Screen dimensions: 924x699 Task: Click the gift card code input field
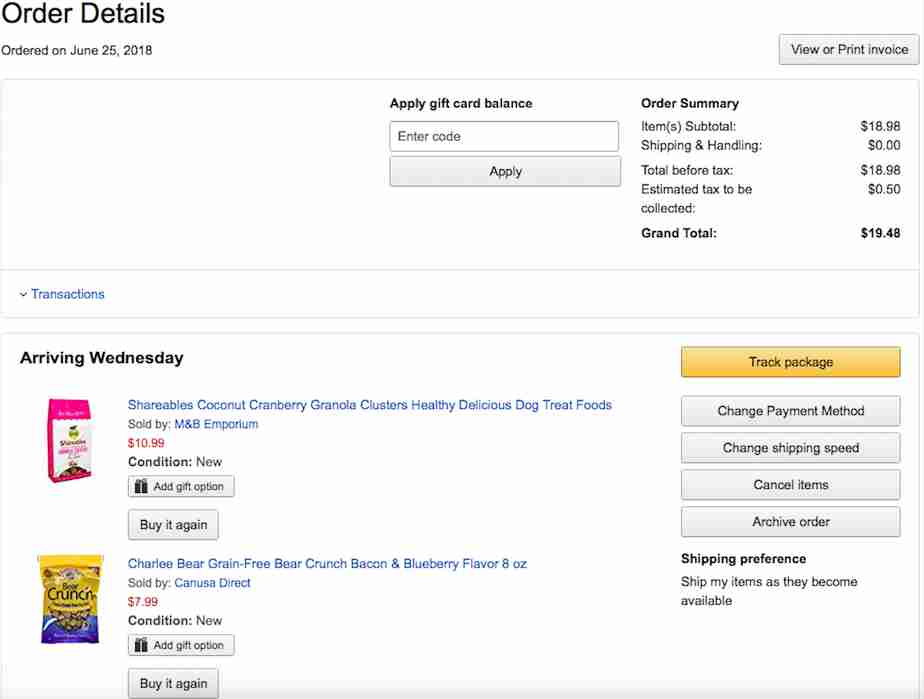[504, 136]
